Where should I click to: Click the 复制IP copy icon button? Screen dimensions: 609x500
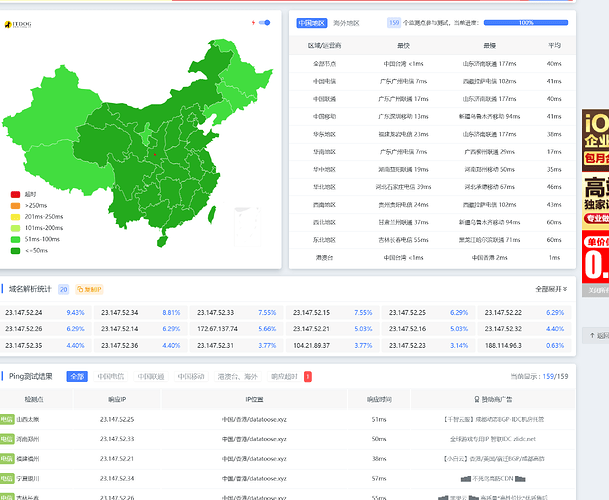click(x=89, y=289)
